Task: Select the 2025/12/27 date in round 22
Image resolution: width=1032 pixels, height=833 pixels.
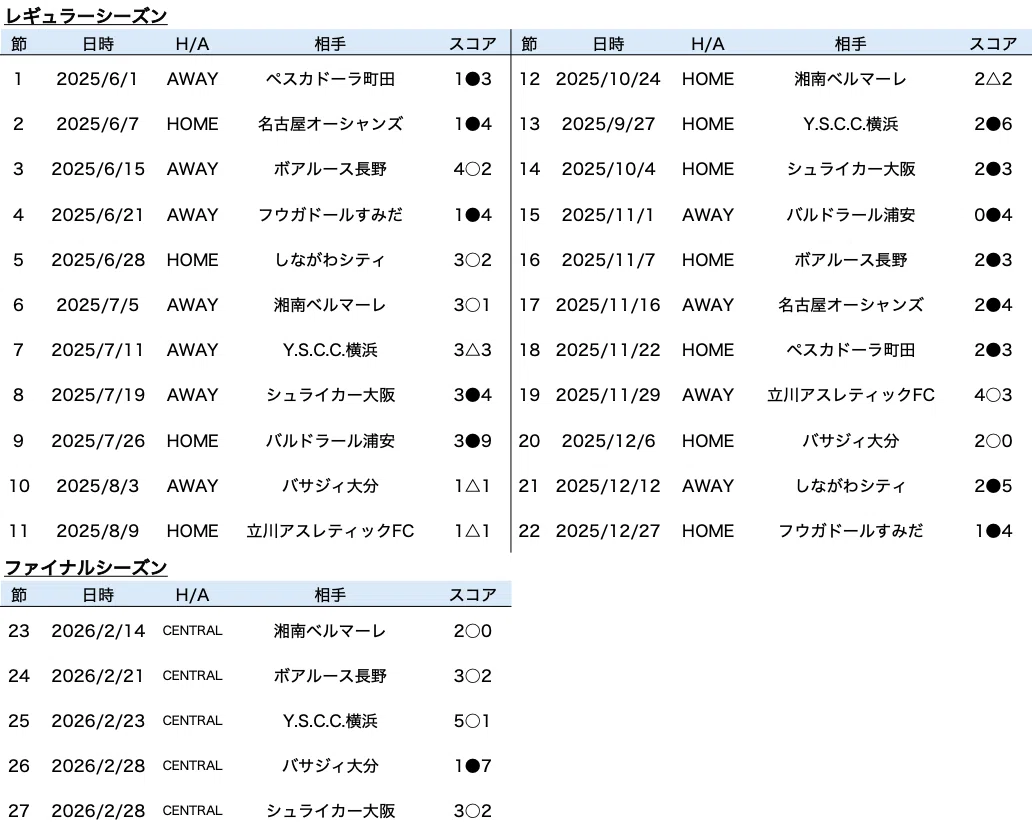Action: coord(607,531)
